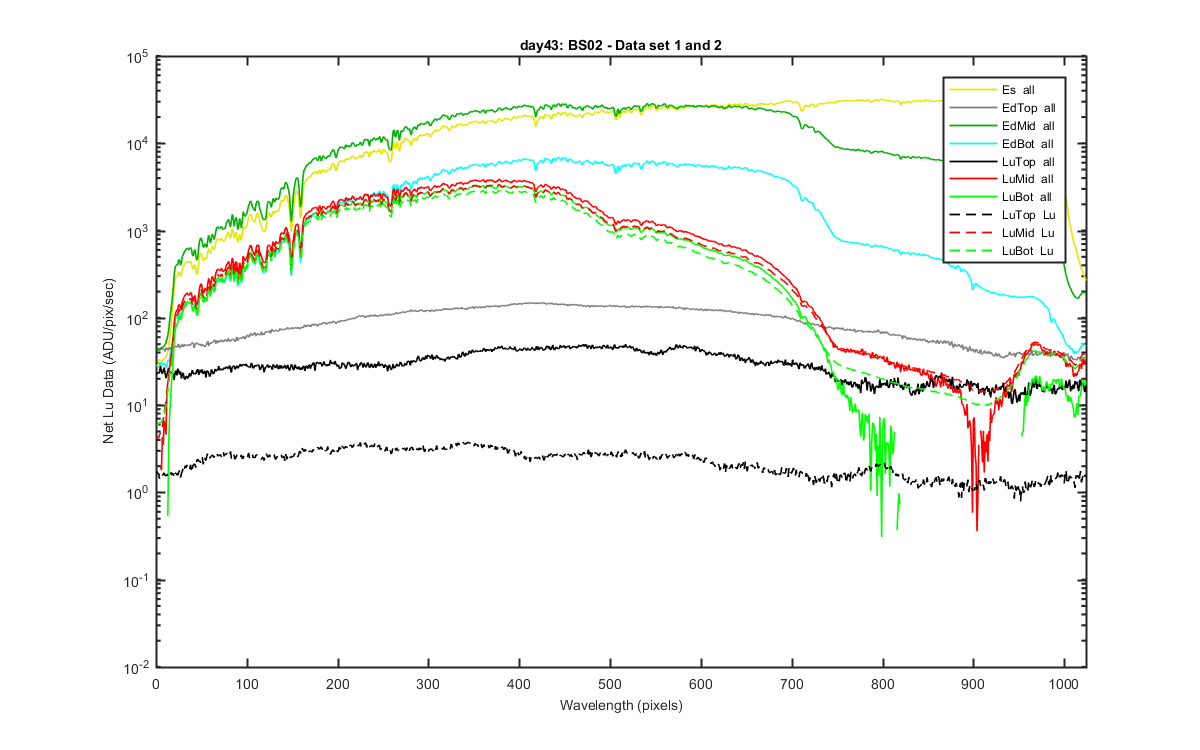The width and height of the screenshot is (1200, 750).
Task: Select the 'Net Lu Data (ADU/pix/sec)' y-axis label
Action: pyautogui.click(x=109, y=362)
